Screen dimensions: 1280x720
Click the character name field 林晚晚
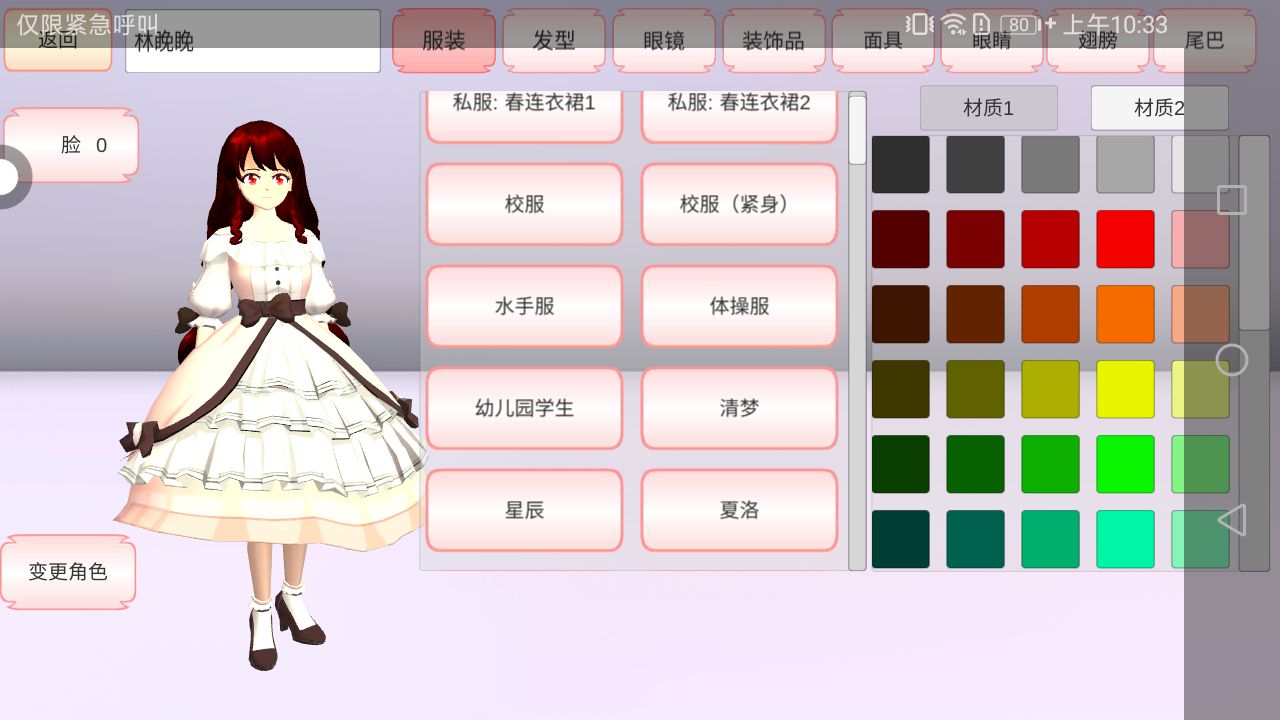[x=252, y=41]
